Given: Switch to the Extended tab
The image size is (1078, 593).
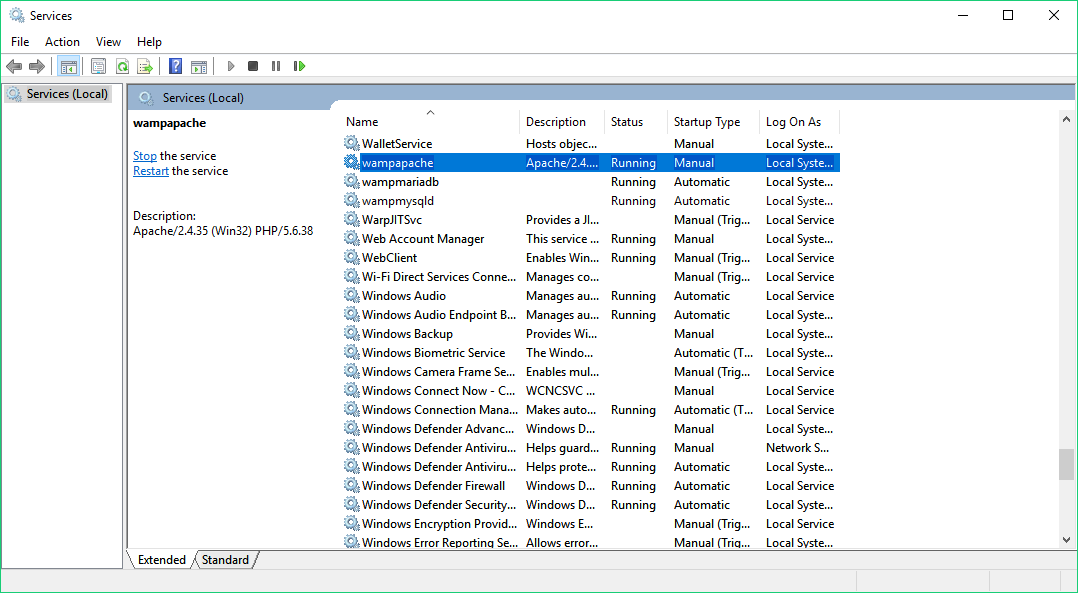Looking at the screenshot, I should tap(162, 560).
